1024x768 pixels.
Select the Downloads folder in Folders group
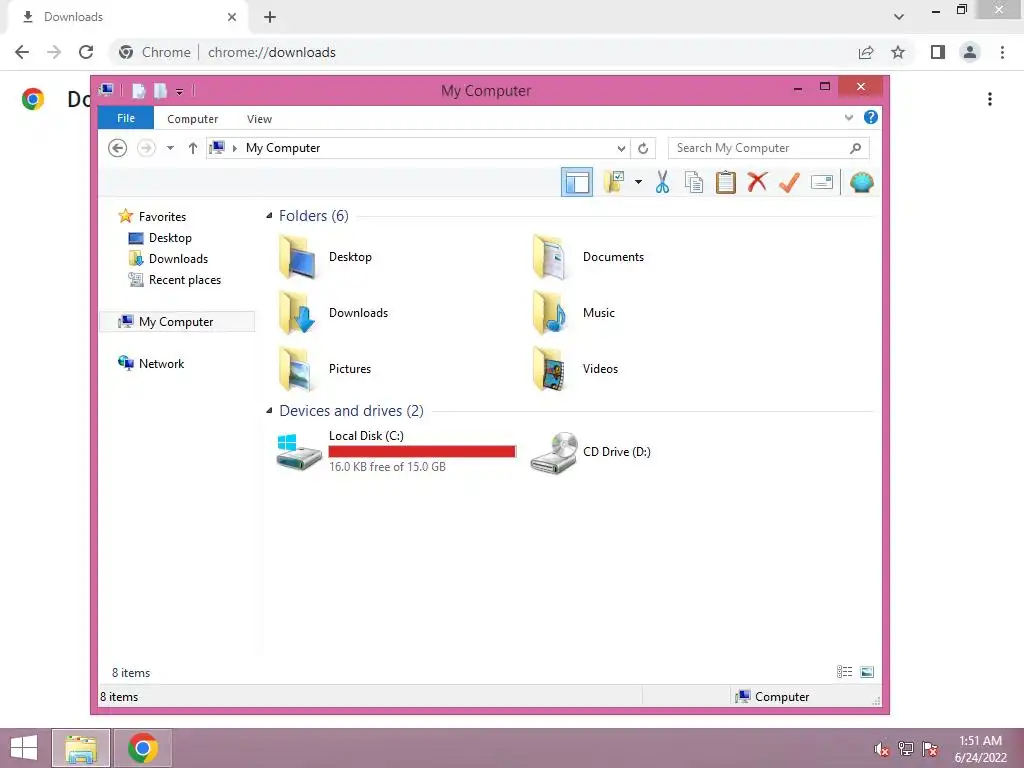(x=297, y=313)
